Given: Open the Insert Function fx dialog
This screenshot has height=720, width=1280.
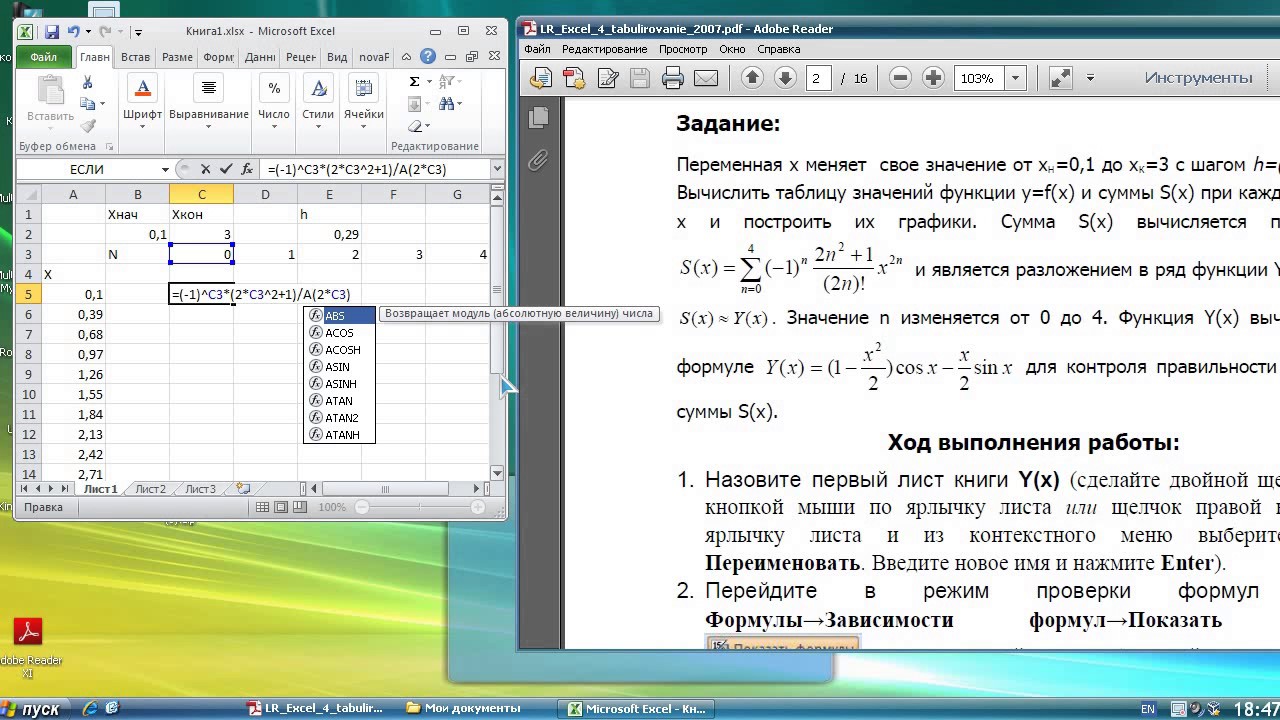Looking at the screenshot, I should (247, 169).
